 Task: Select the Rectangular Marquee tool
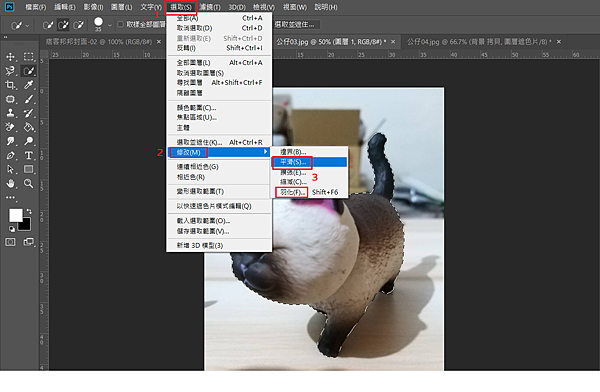[29, 57]
